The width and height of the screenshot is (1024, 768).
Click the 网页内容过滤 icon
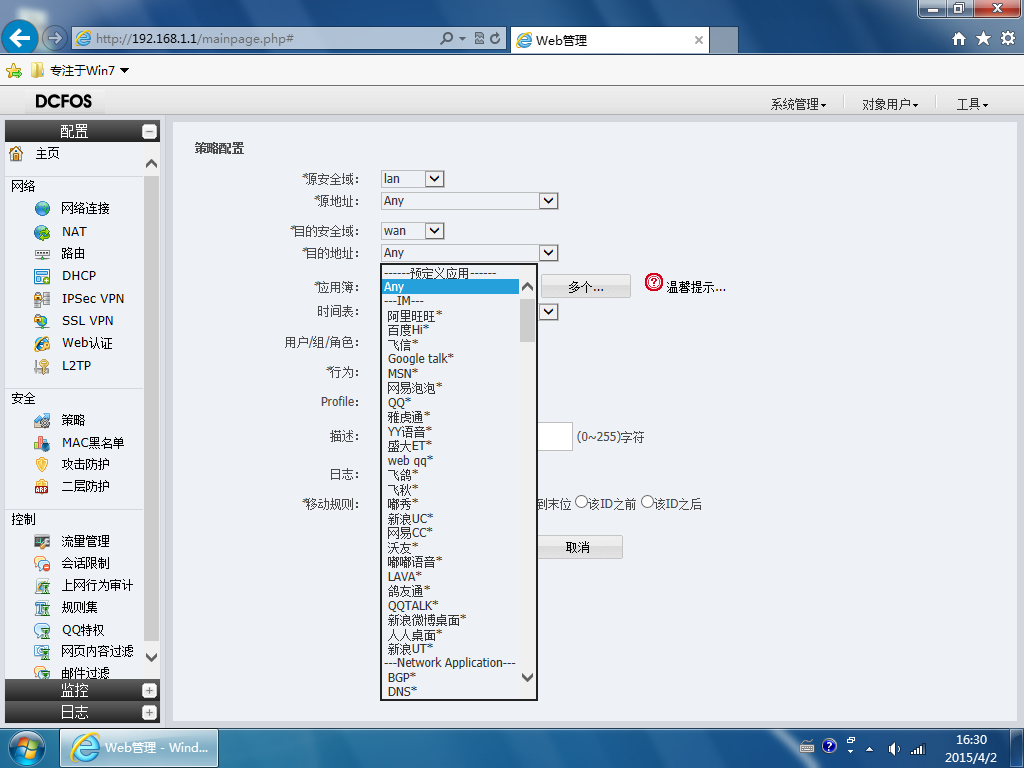click(x=42, y=652)
